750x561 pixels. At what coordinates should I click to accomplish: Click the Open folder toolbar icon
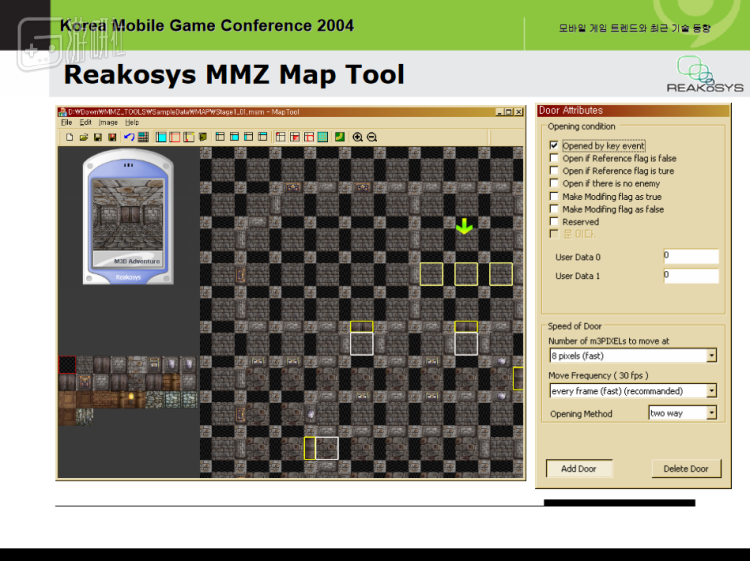pyautogui.click(x=84, y=137)
